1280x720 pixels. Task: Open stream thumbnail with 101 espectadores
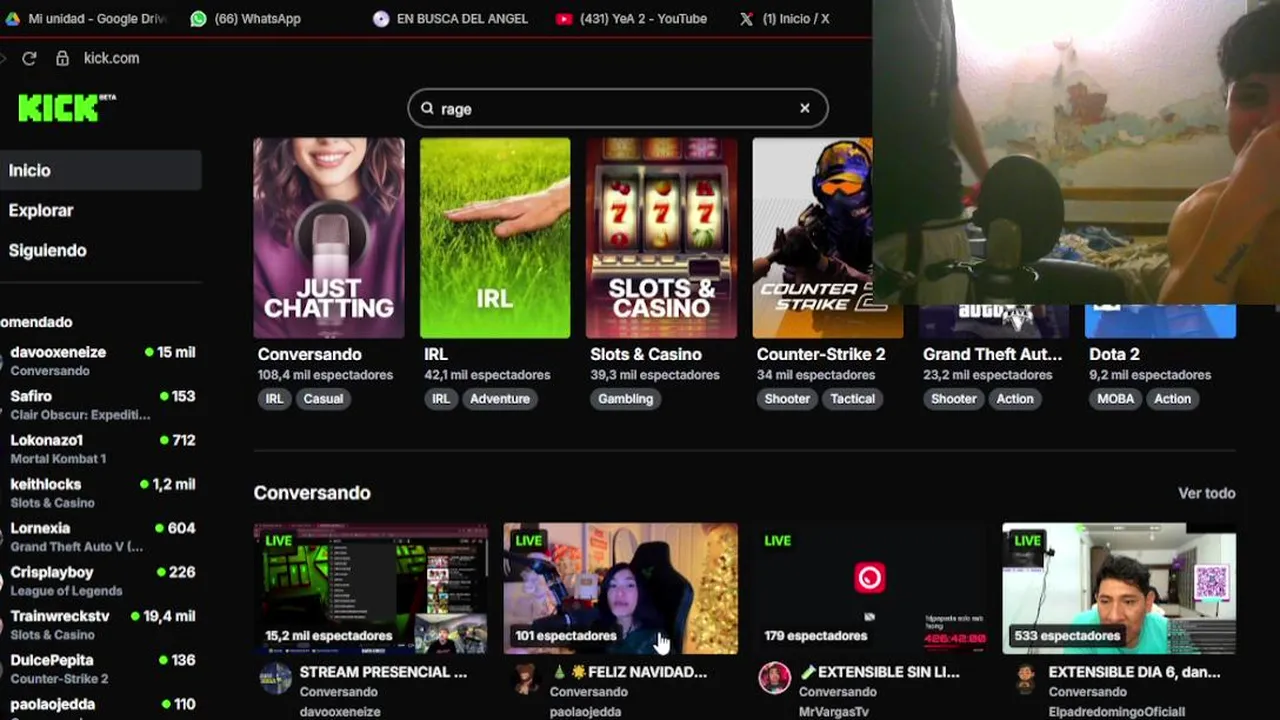pyautogui.click(x=621, y=588)
